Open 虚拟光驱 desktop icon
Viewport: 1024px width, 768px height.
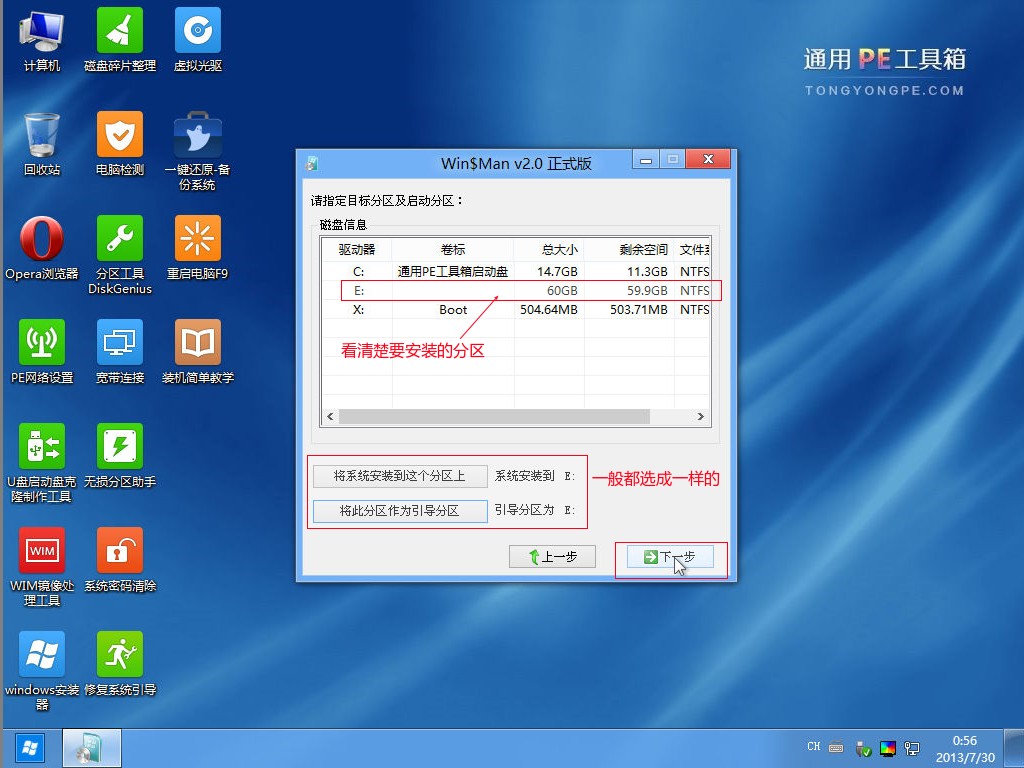(197, 39)
